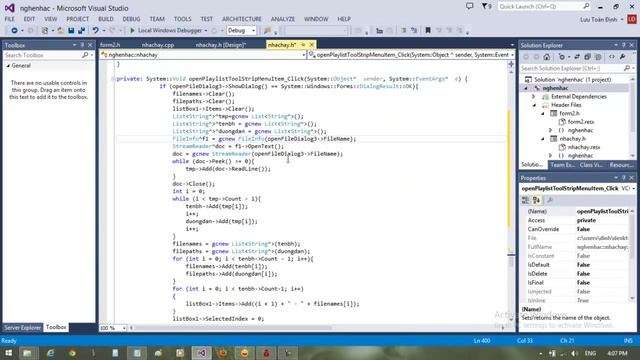Open the DEBUG menu
640x360 pixels.
tap(131, 19)
